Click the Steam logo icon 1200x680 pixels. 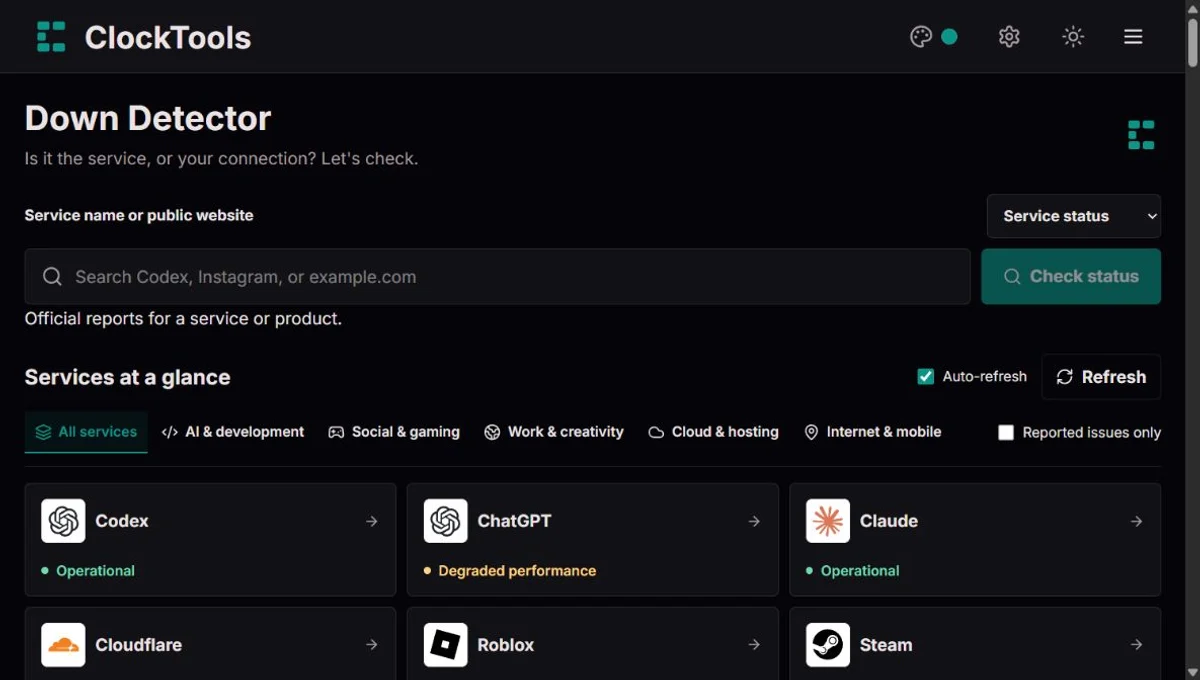point(828,645)
